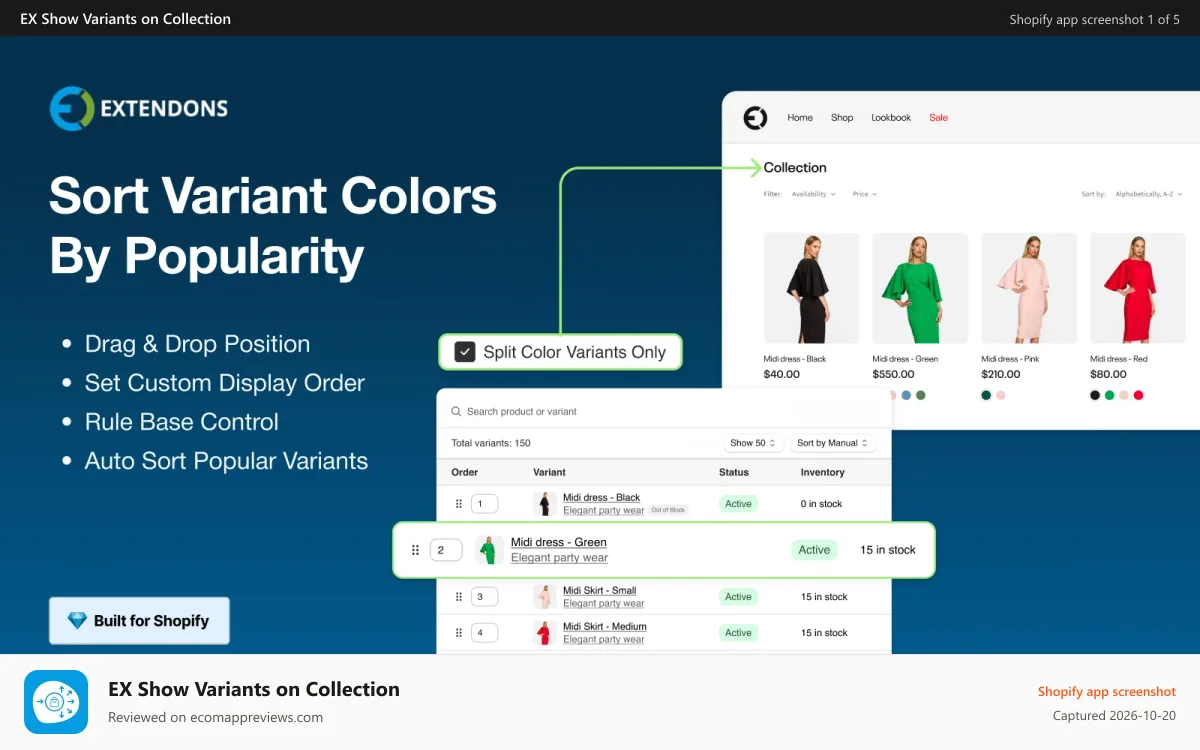1200x750 pixels.
Task: Open the Sale menu item
Action: (938, 118)
